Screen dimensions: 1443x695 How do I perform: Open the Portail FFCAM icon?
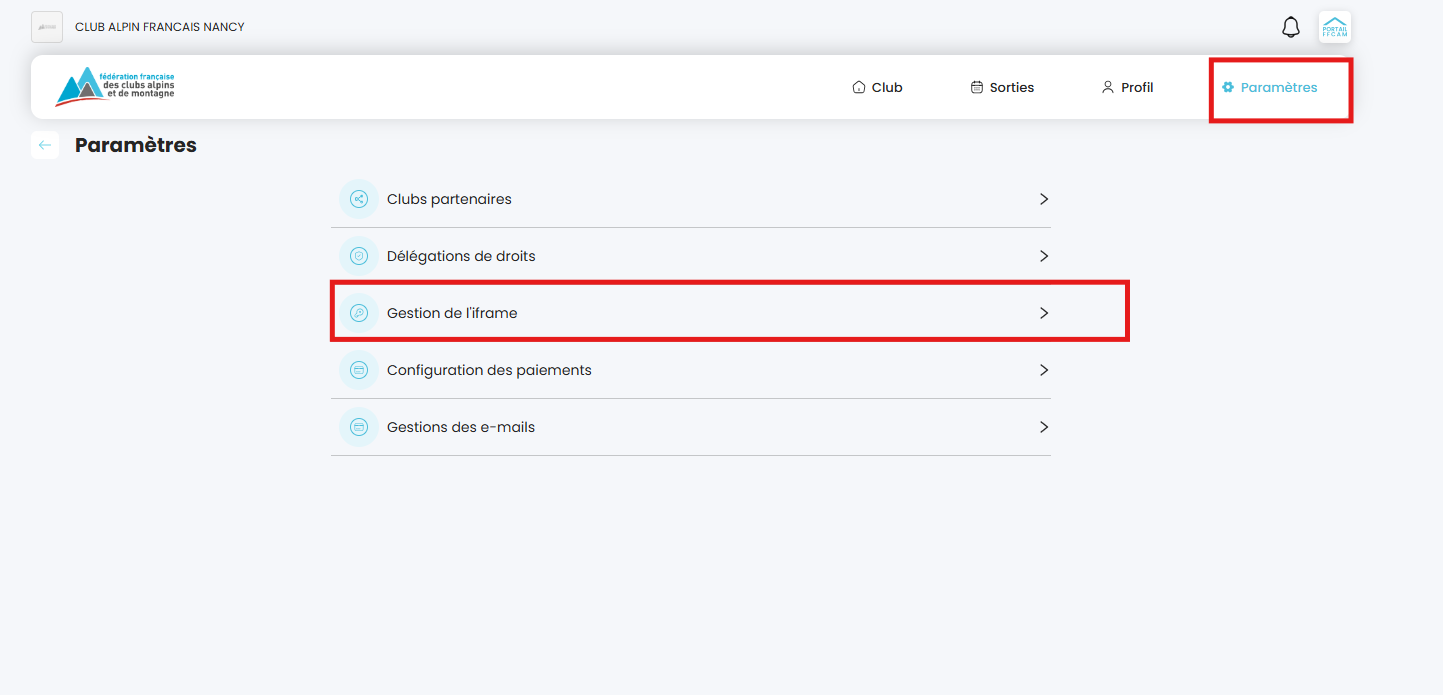[x=1334, y=27]
